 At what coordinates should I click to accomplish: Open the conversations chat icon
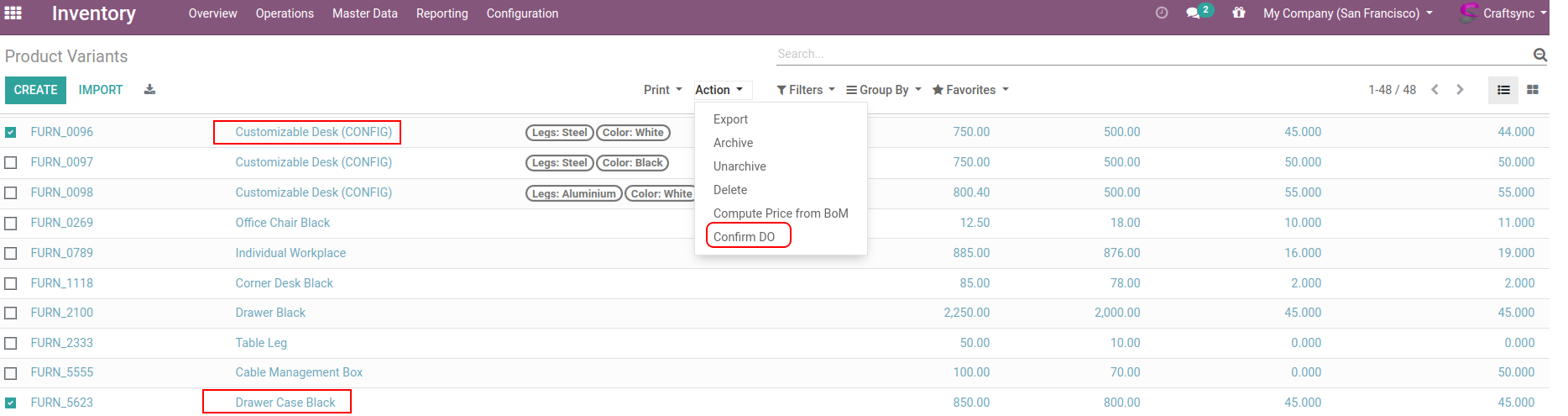(1193, 13)
